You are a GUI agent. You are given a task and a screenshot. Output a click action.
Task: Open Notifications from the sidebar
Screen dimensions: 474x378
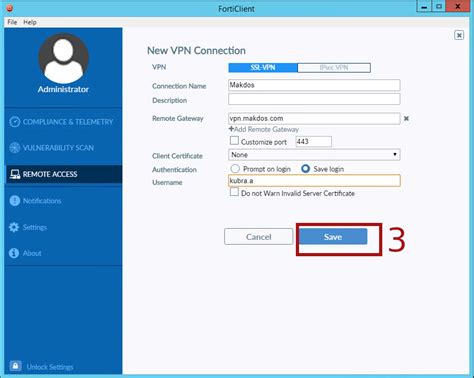tap(35, 201)
